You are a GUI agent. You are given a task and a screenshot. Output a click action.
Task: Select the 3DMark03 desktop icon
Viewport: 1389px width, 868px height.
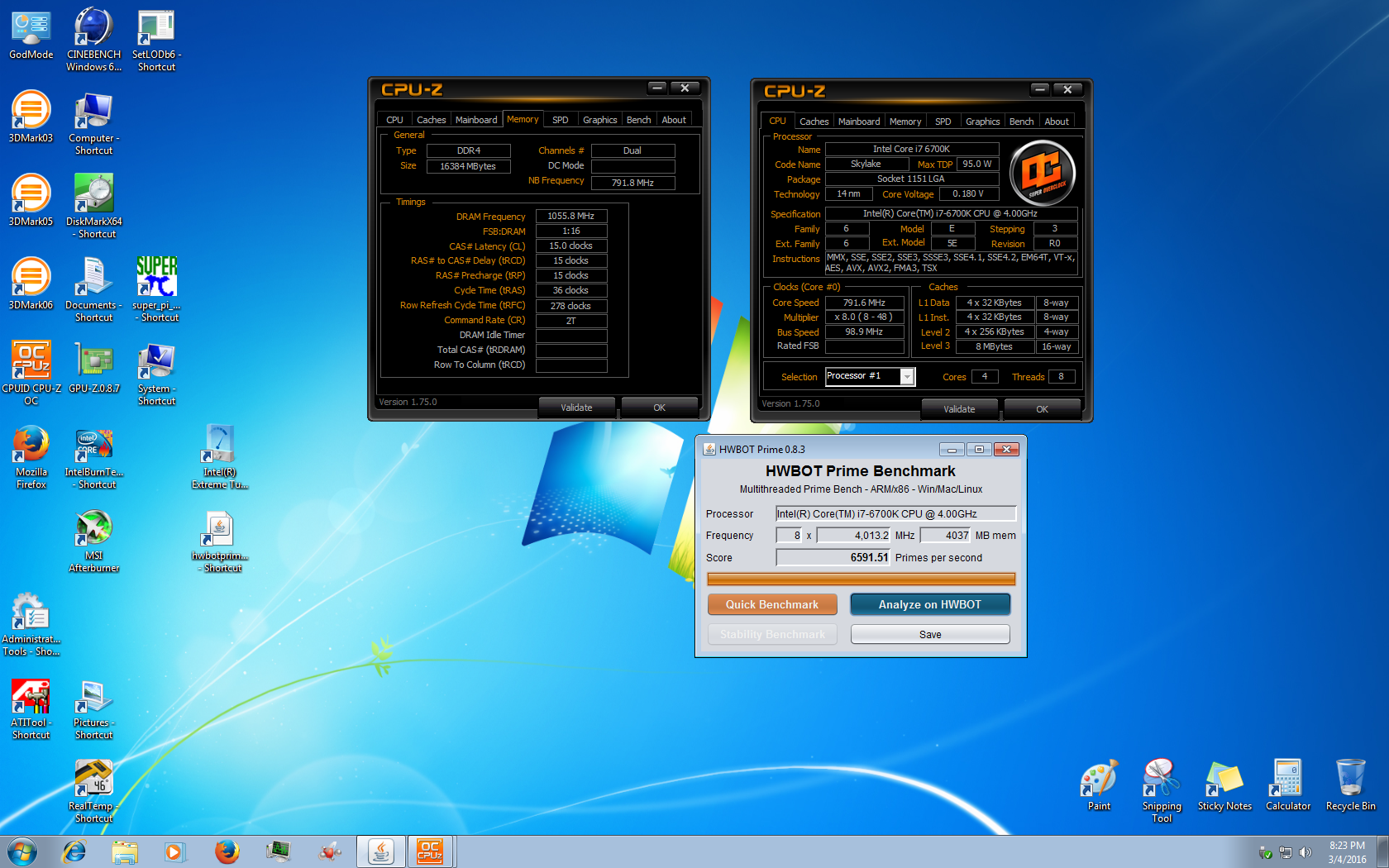[31, 117]
